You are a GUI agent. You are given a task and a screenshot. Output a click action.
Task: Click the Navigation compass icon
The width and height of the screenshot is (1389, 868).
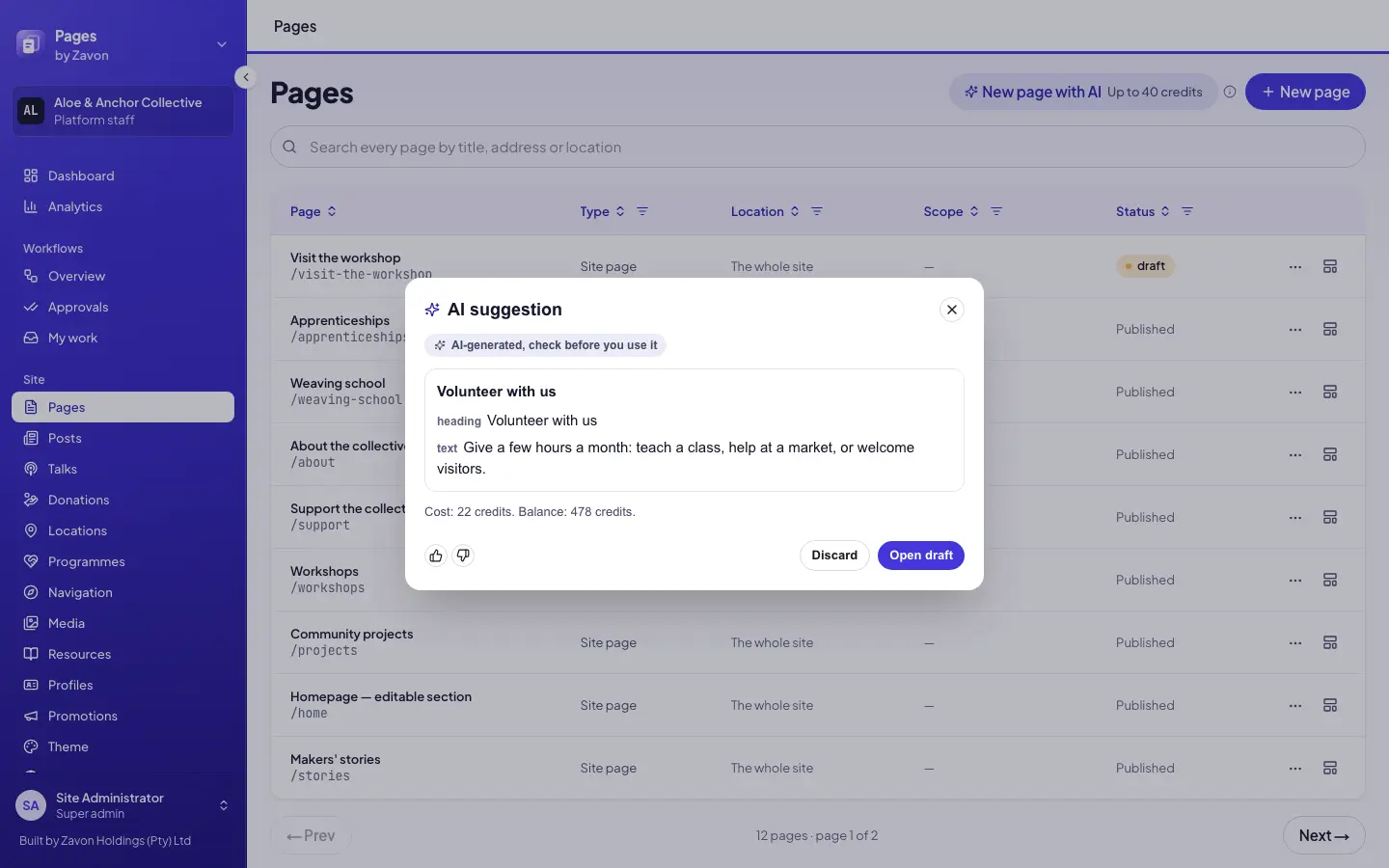(x=31, y=592)
